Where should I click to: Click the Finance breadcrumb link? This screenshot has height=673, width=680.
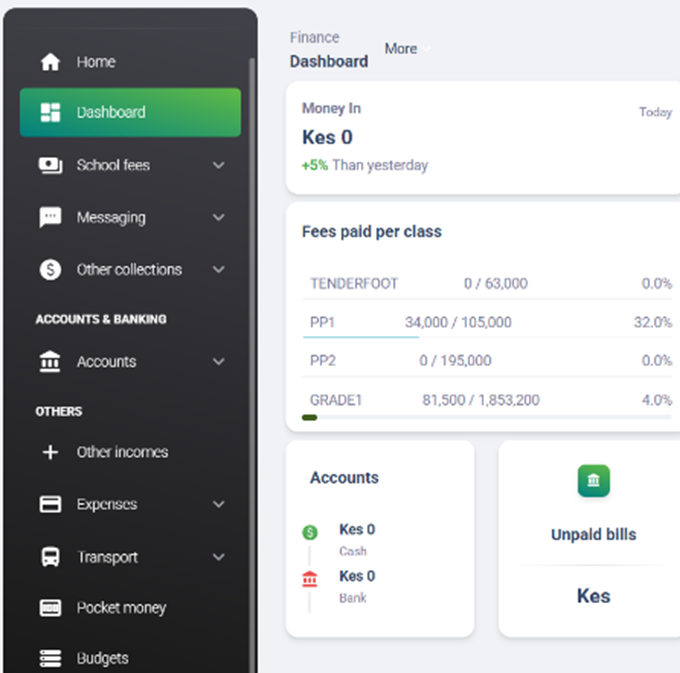pyautogui.click(x=314, y=37)
